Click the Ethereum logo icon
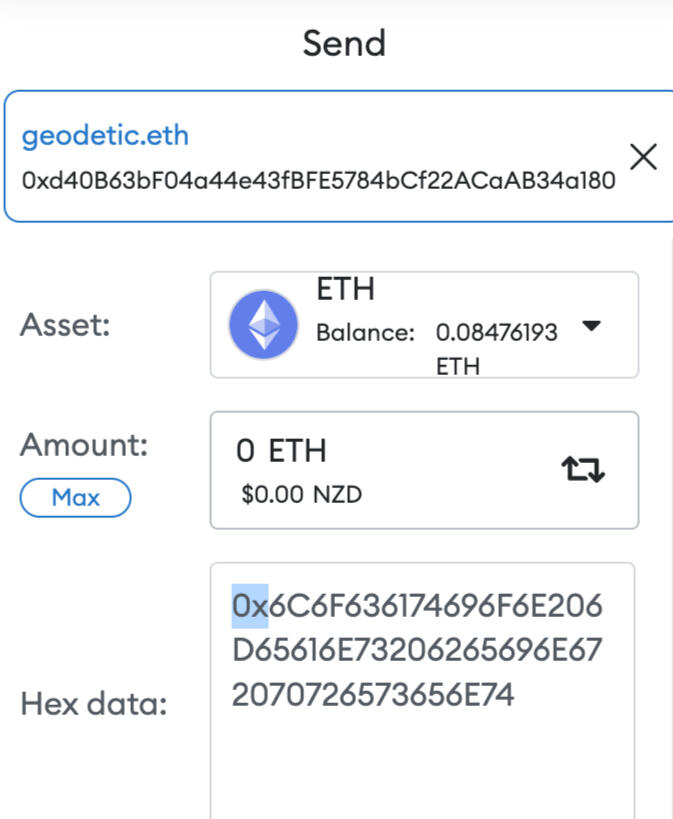This screenshot has width=673, height=819. [x=263, y=325]
